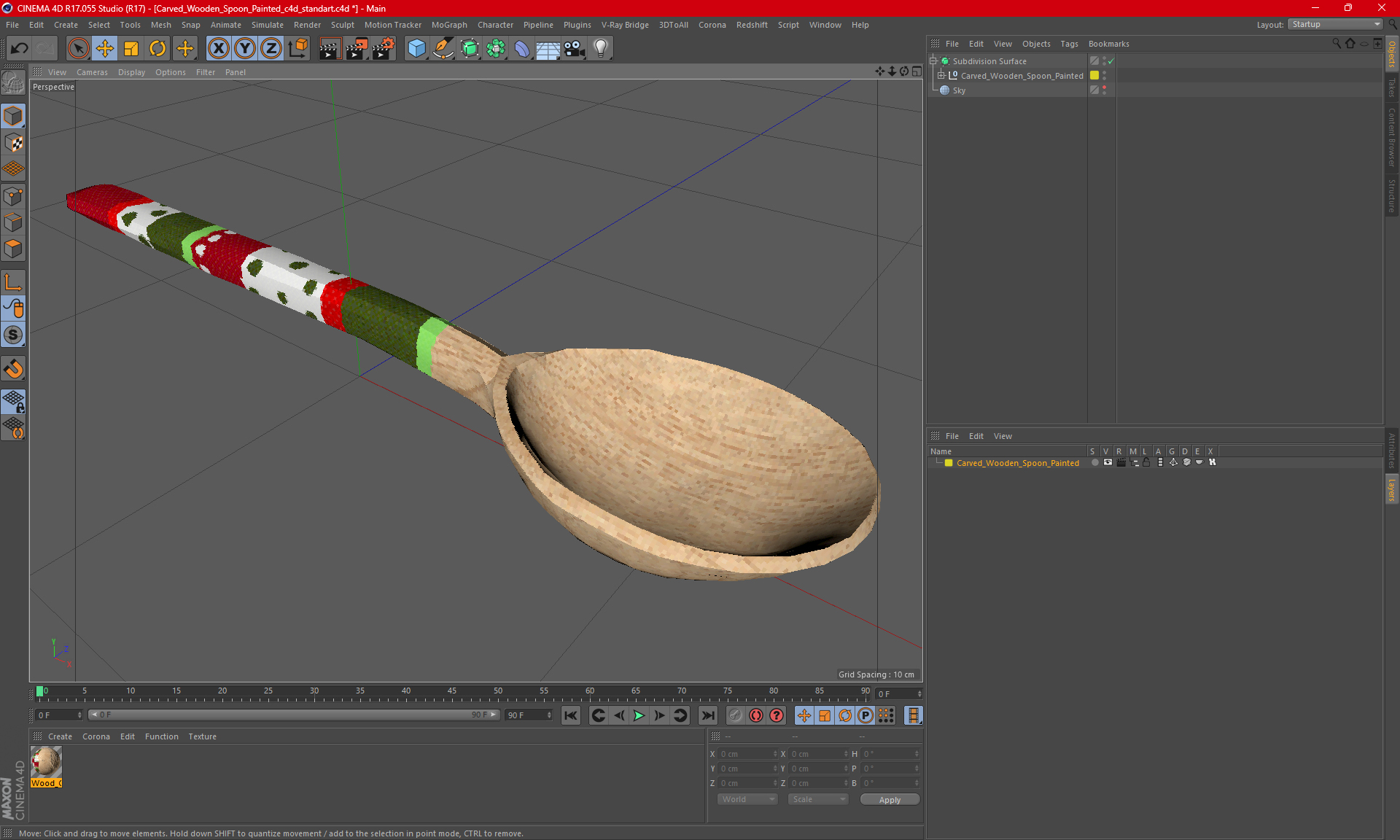Add Subdivision Surface generator icon

[x=470, y=49]
